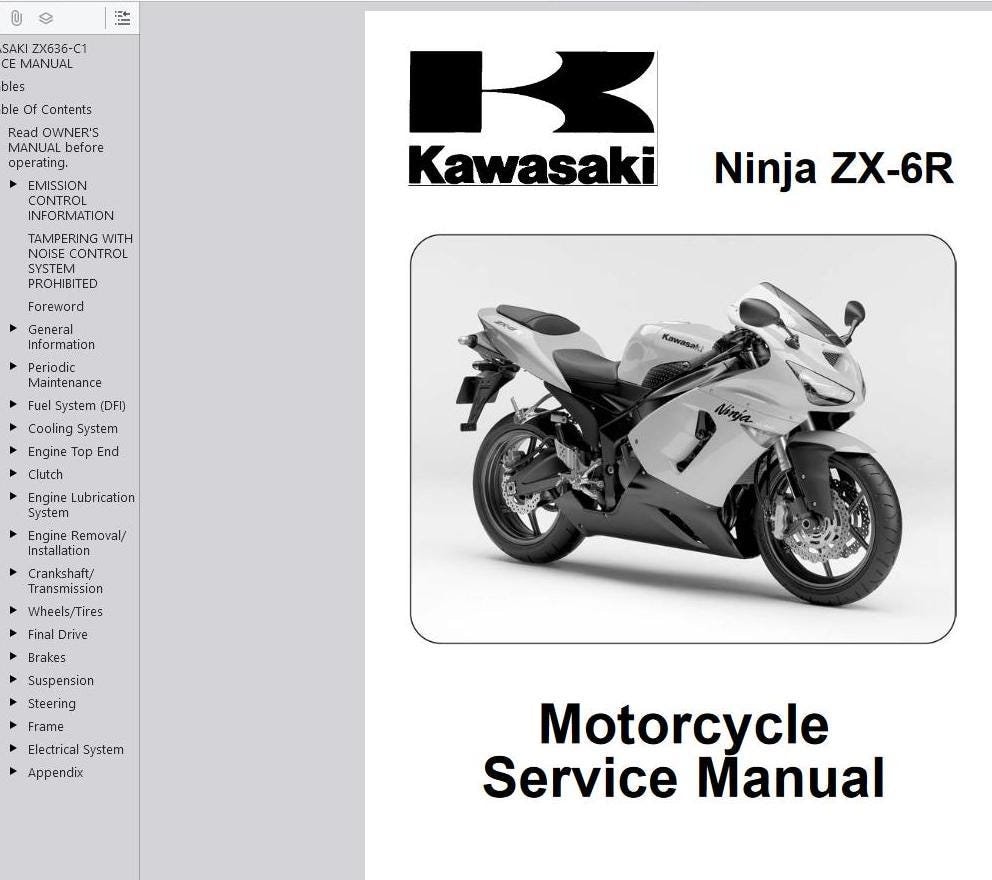Expand the Electrical System bookmark arrow
Screen dimensions: 992x880
[13, 749]
